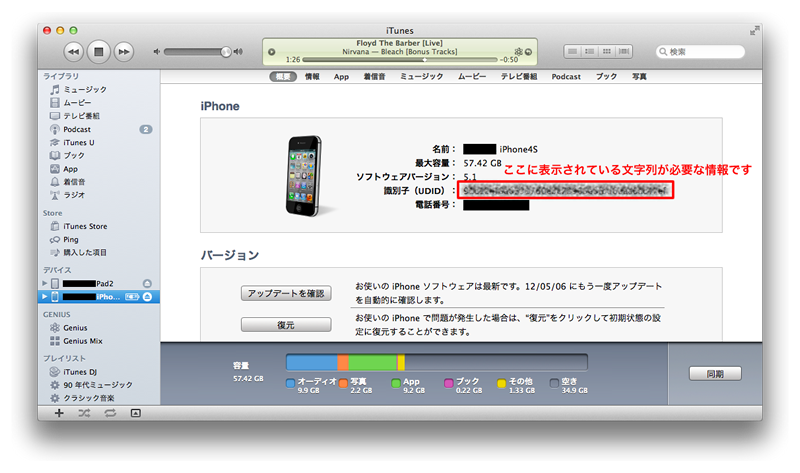Switch to the 着信音 tab
Screen dimensions: 800x473
tap(374, 77)
